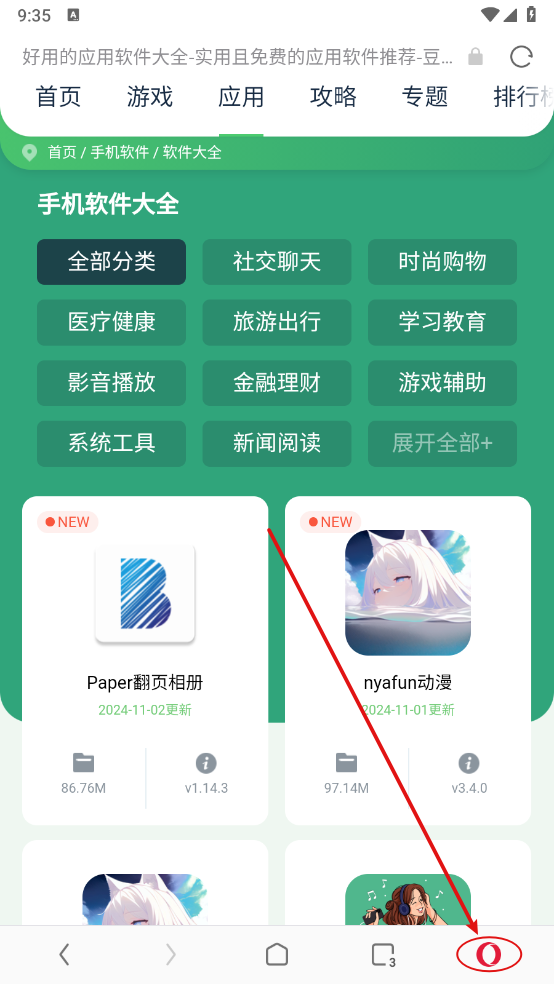
Task: Open the Paper翻页相册 app icon
Action: [145, 594]
